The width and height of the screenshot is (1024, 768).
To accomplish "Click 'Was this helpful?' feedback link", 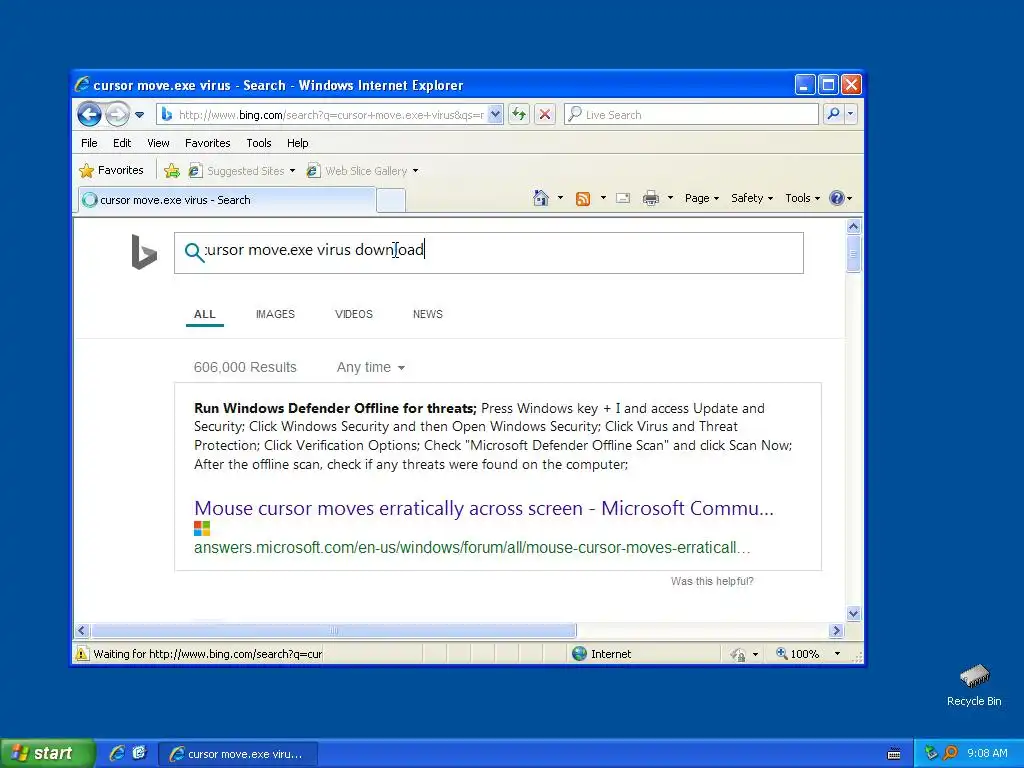I will click(x=712, y=581).
